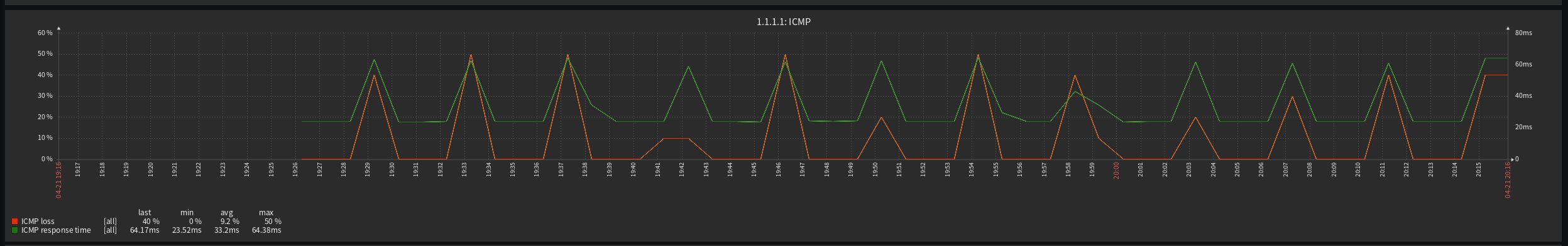Click the left axis top arrow
The width and height of the screenshot is (1568, 246).
tap(58, 28)
